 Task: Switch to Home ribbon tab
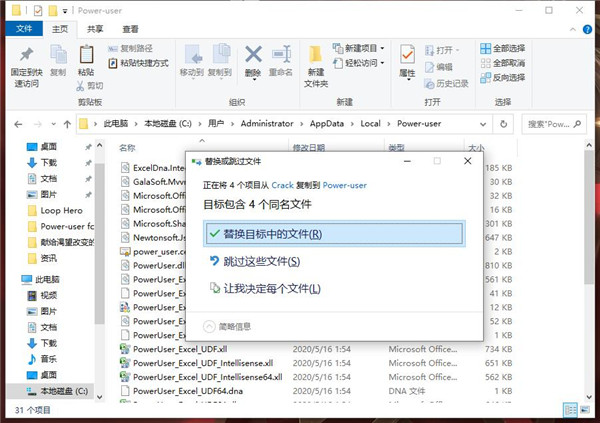click(60, 29)
